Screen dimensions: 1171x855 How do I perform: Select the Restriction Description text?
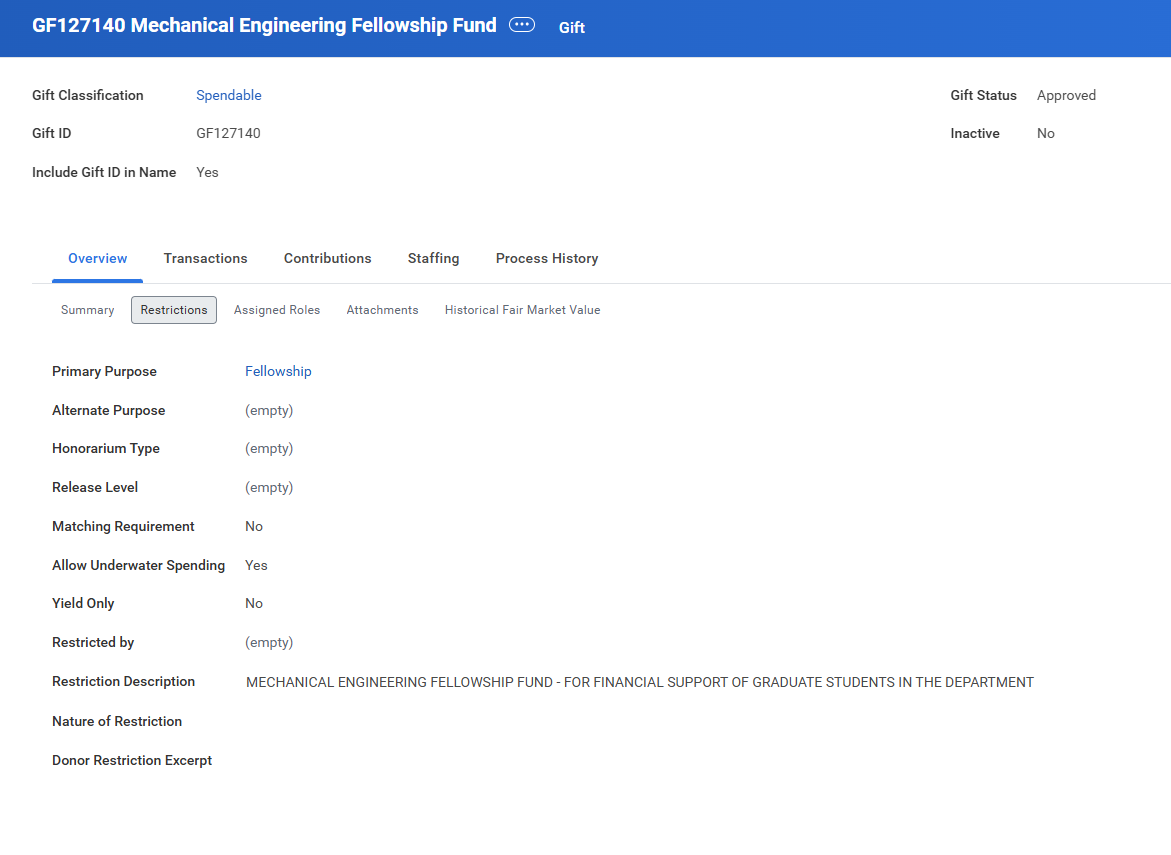pos(640,682)
